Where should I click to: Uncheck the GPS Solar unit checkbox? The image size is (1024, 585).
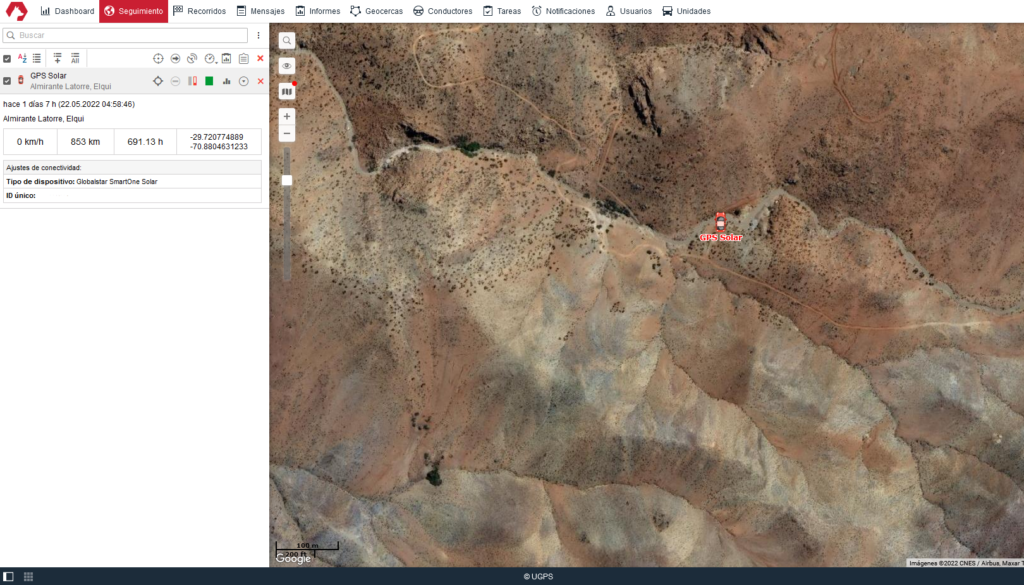7,81
